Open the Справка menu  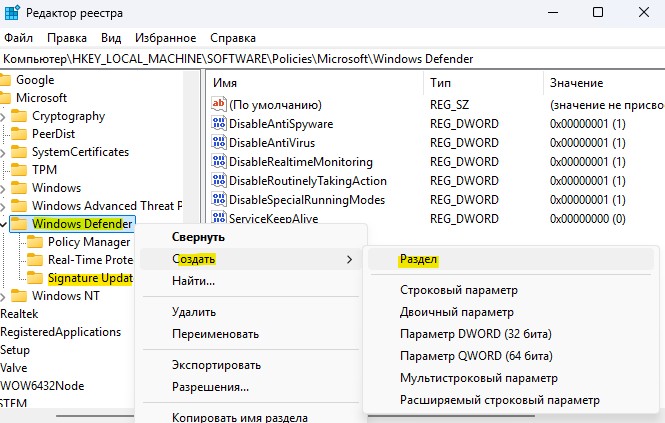tap(233, 38)
